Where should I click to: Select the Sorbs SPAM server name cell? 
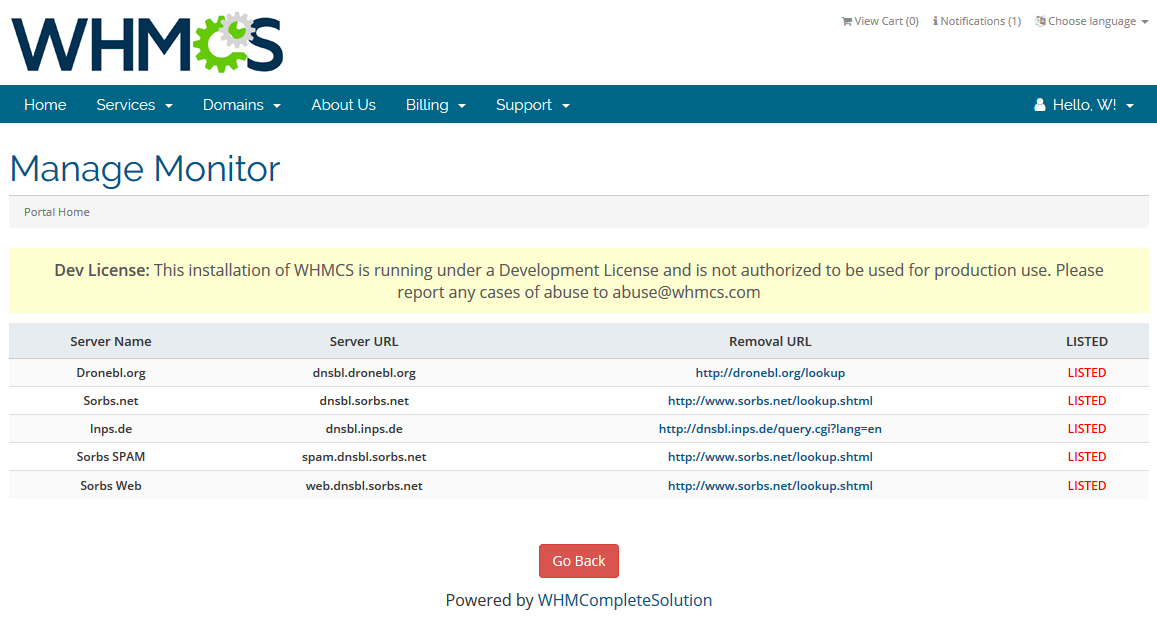(111, 457)
